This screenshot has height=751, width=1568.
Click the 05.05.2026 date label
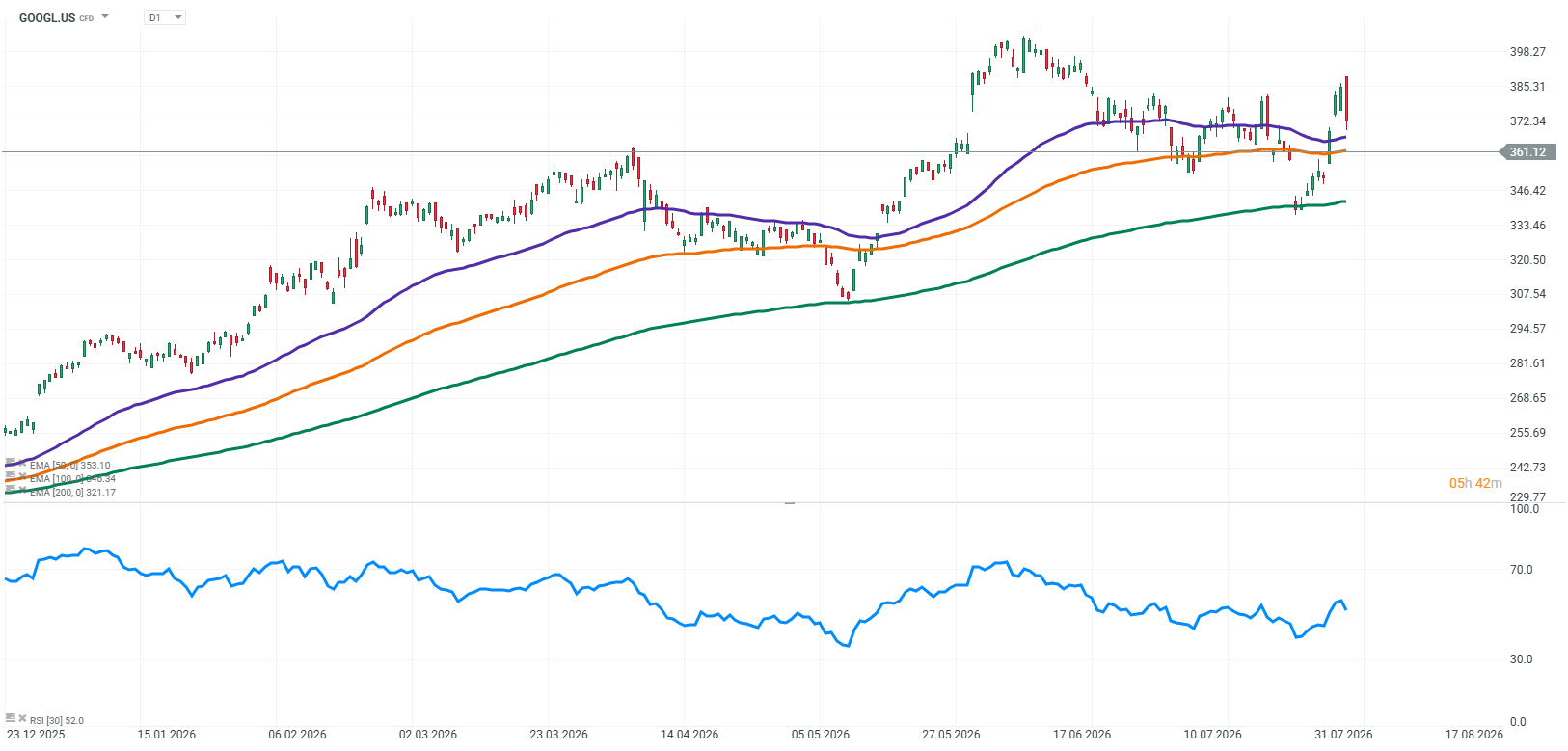click(x=821, y=735)
